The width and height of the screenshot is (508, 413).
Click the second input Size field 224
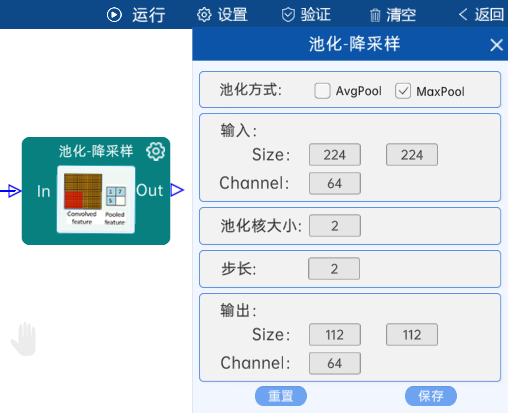412,155
